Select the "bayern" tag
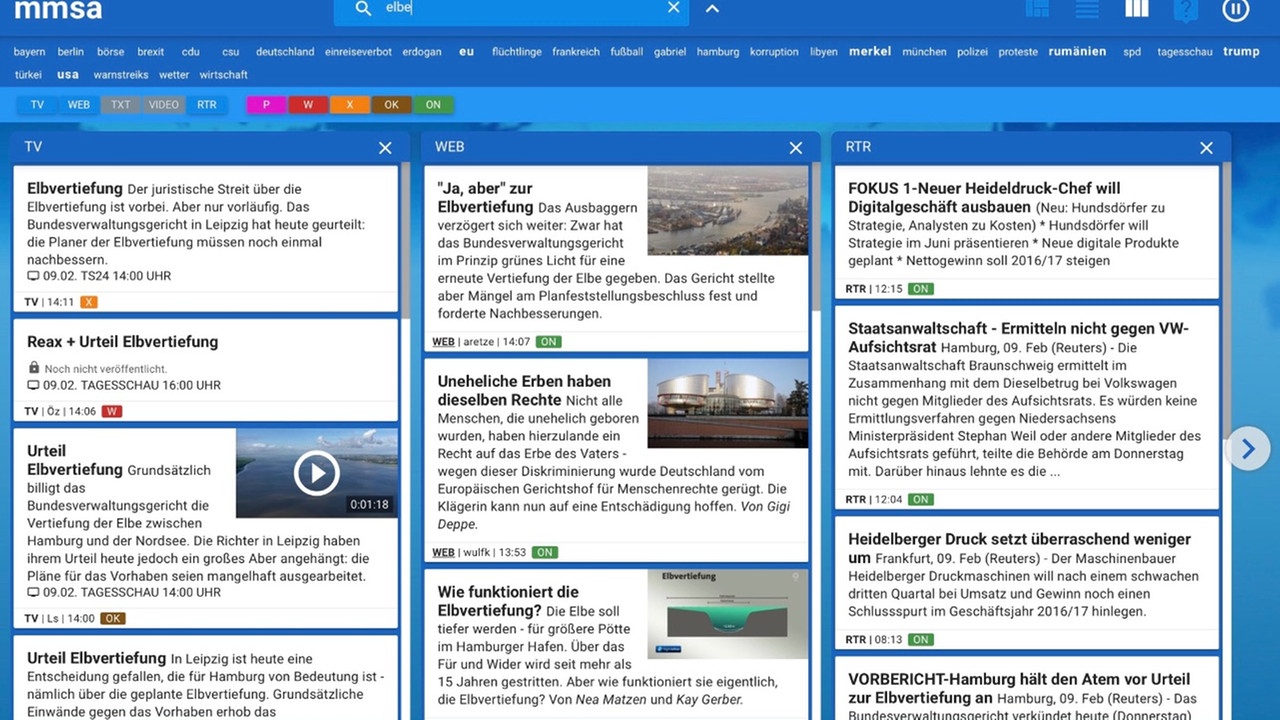The height and width of the screenshot is (720, 1280). click(x=30, y=52)
